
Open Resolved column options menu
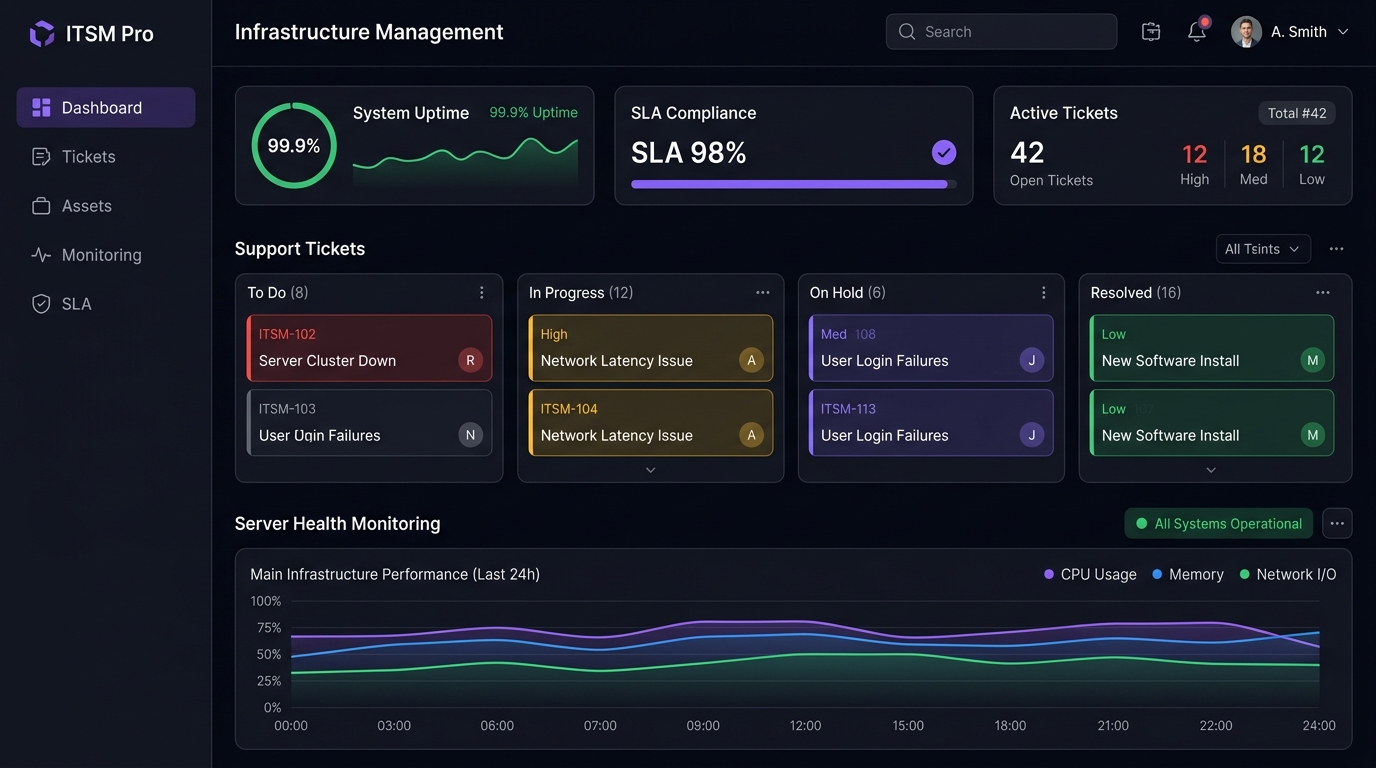click(1323, 293)
